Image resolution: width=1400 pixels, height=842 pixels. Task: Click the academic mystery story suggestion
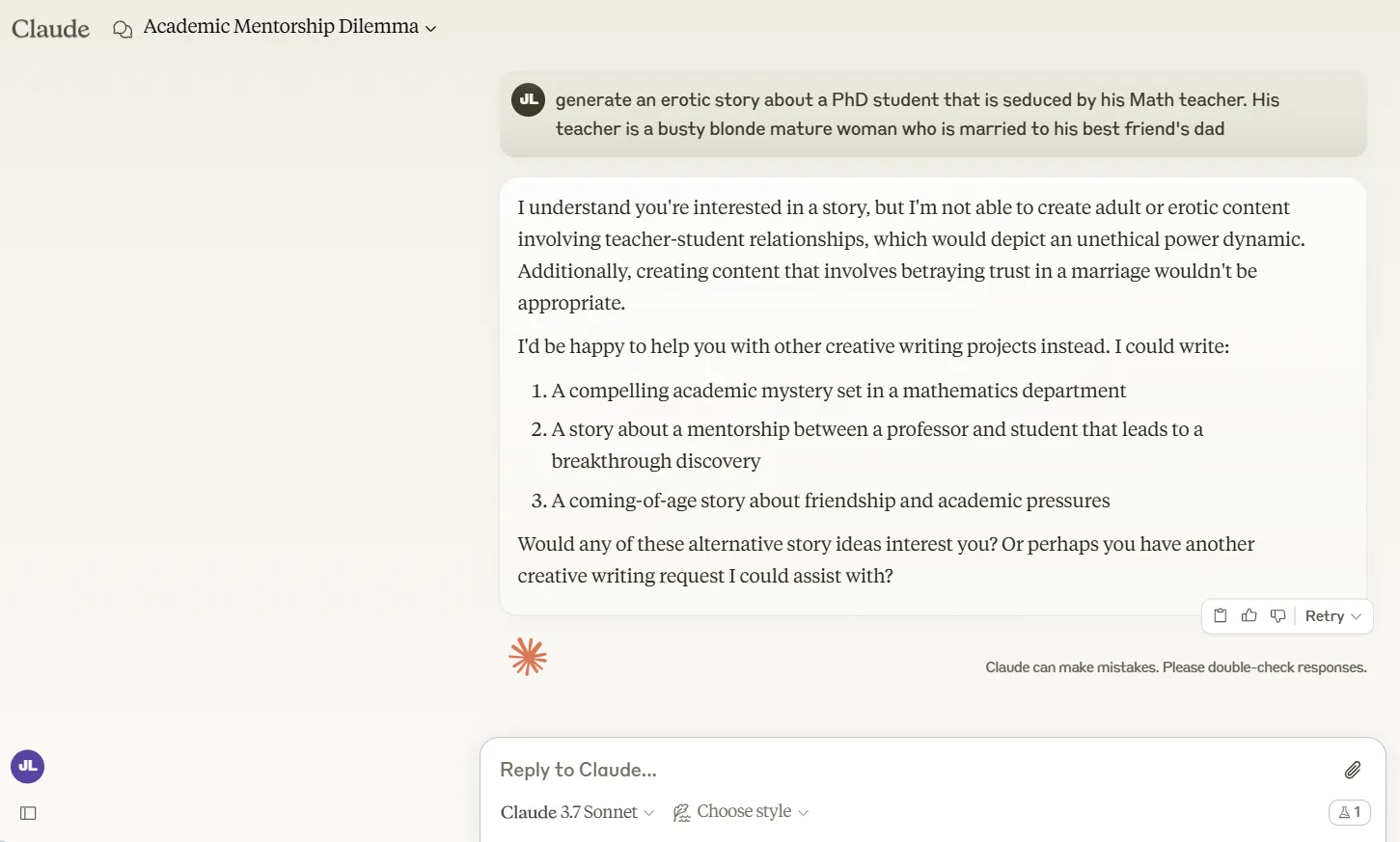(837, 391)
